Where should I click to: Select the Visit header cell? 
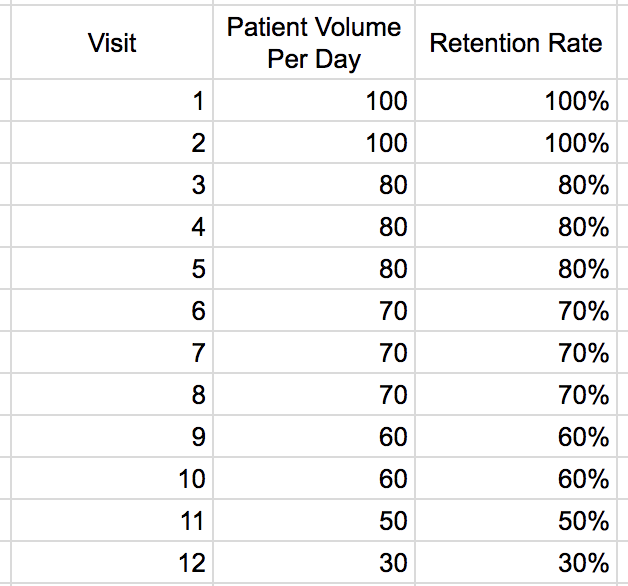(x=112, y=43)
